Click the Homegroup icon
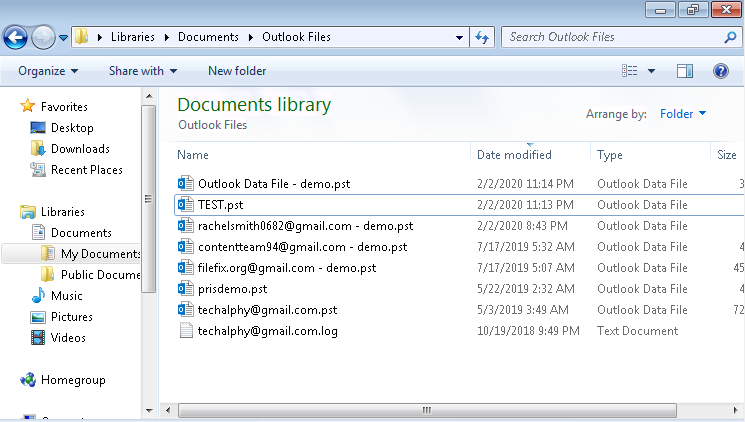Screen dimensions: 745x422 click(x=28, y=380)
